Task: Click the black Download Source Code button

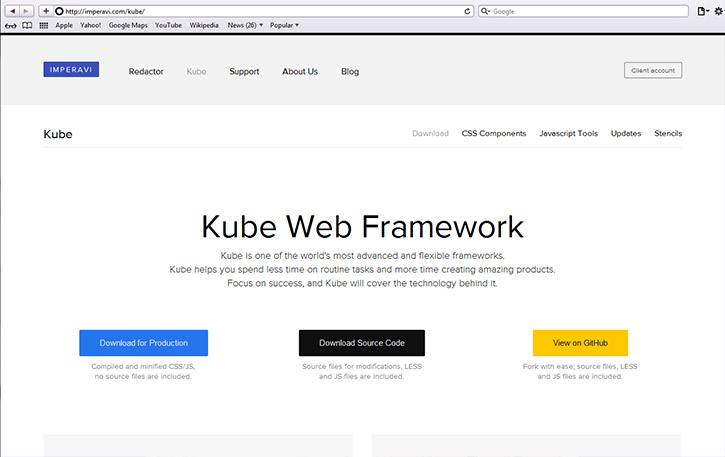Action: click(362, 343)
